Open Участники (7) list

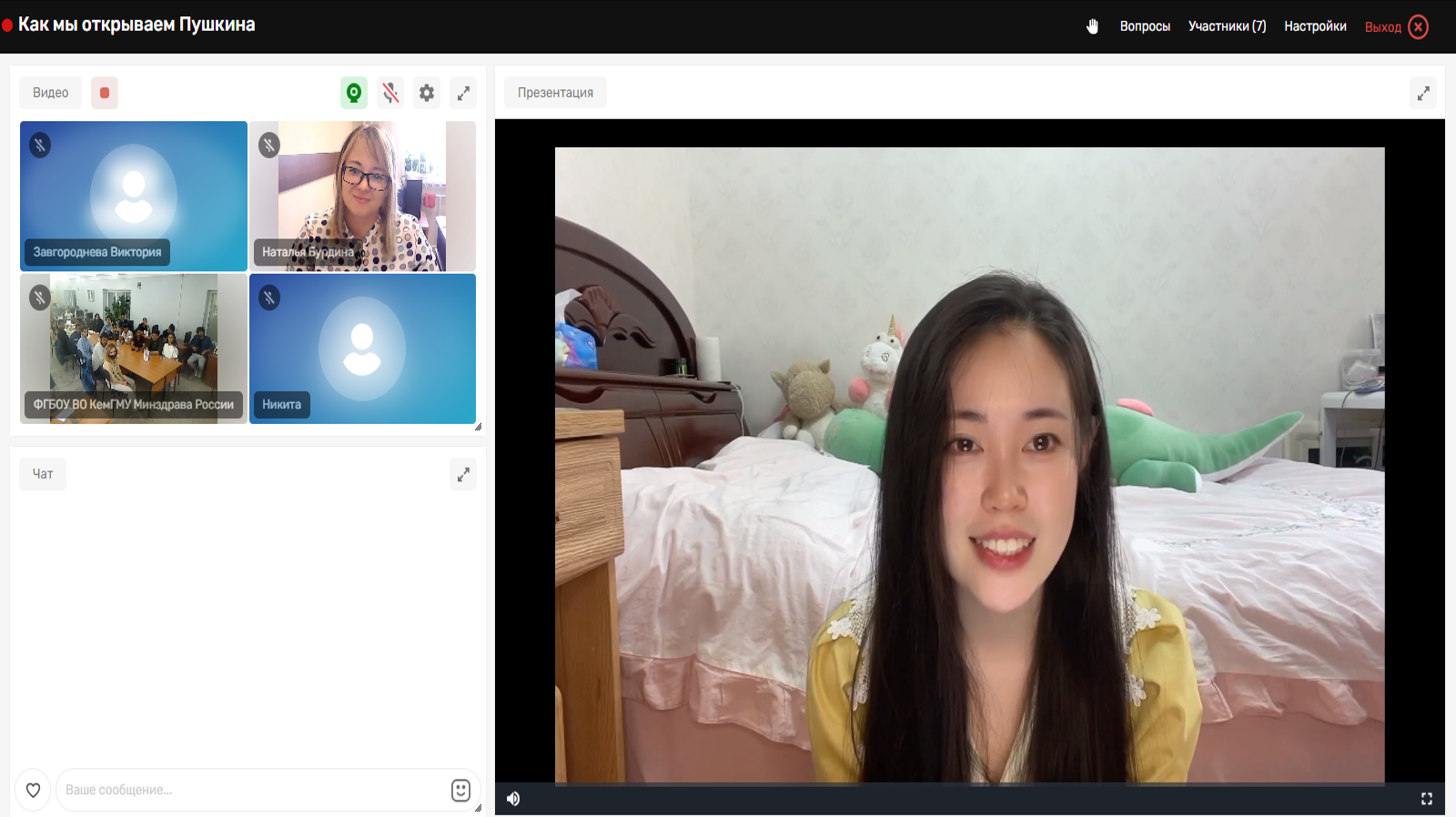(1227, 26)
